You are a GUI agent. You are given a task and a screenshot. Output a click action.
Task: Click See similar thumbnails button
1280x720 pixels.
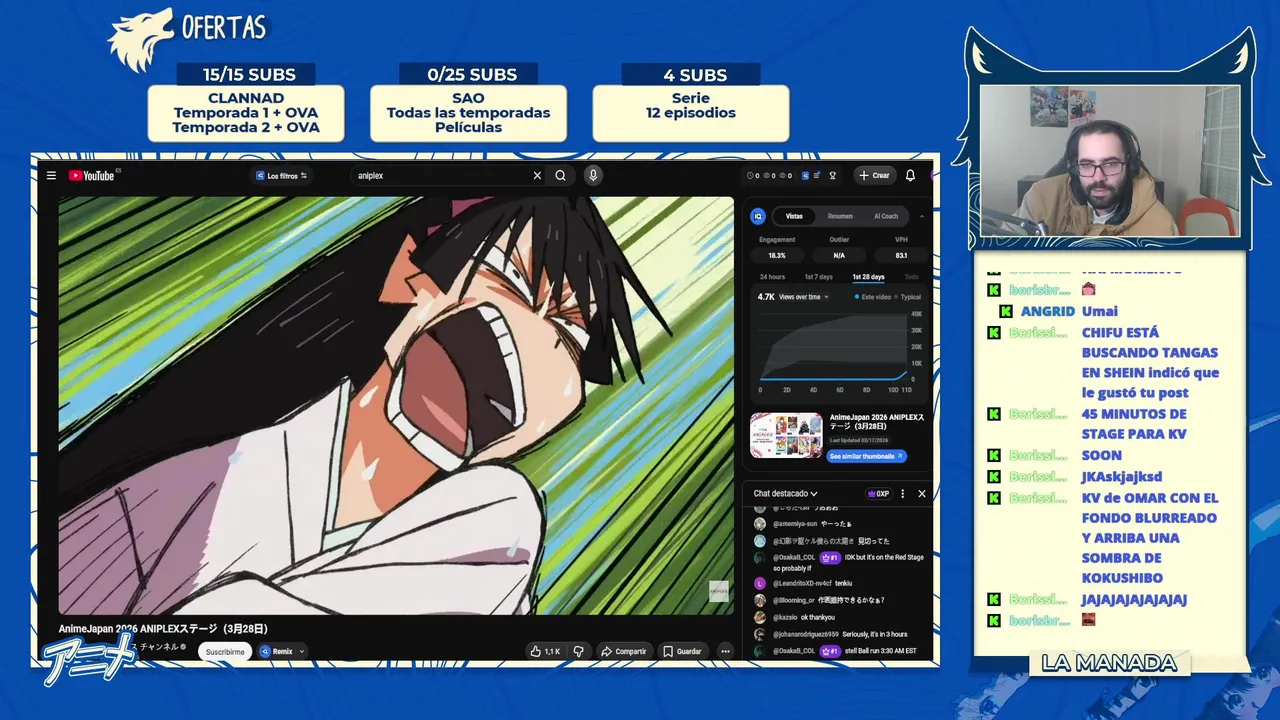tap(867, 456)
